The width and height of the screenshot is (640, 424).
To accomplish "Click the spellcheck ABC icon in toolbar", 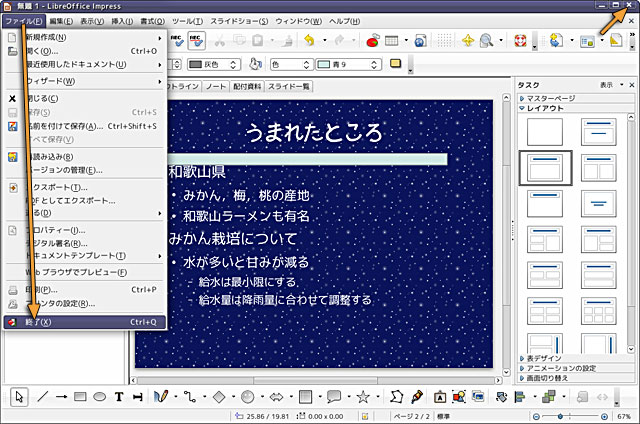I will [176, 41].
